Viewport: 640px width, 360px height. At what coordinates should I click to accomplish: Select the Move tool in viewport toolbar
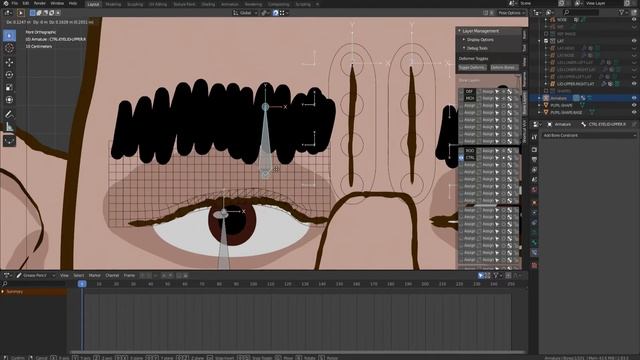point(9,62)
